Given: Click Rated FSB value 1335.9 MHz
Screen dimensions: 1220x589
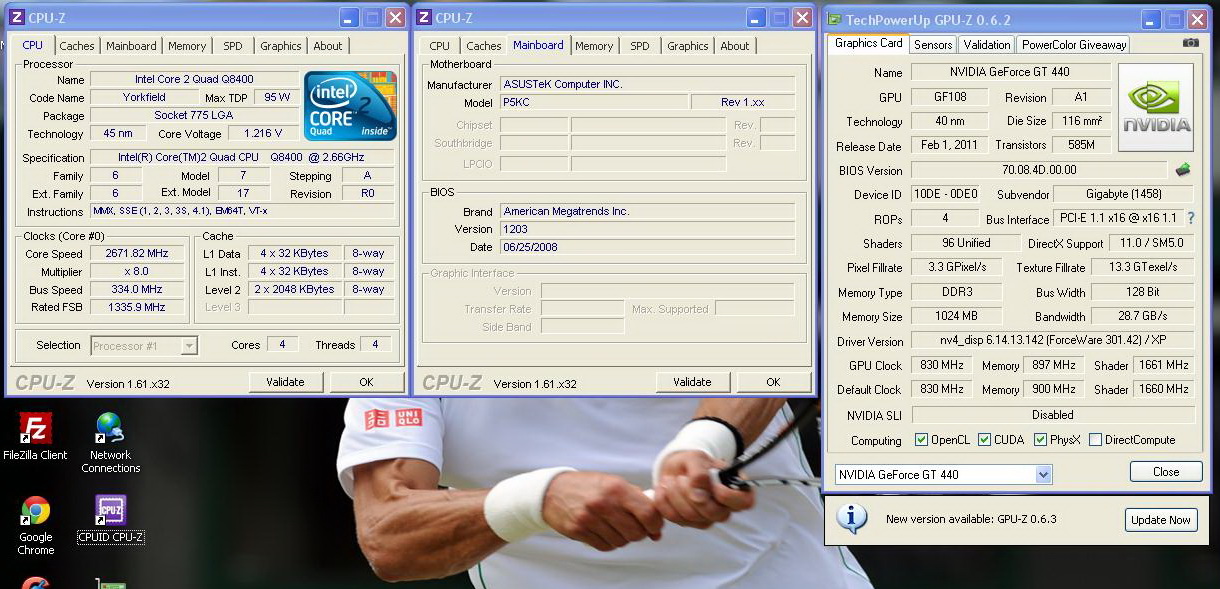Looking at the screenshot, I should (137, 308).
